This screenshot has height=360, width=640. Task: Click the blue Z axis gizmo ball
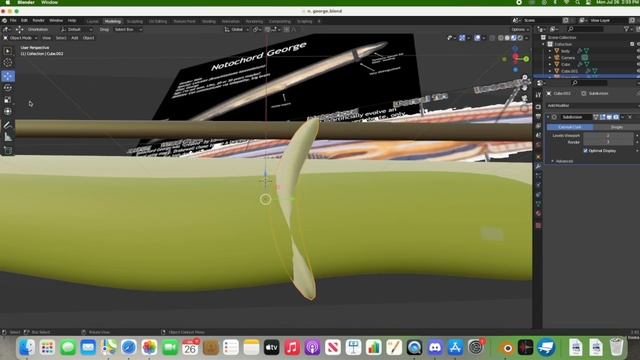point(515,49)
